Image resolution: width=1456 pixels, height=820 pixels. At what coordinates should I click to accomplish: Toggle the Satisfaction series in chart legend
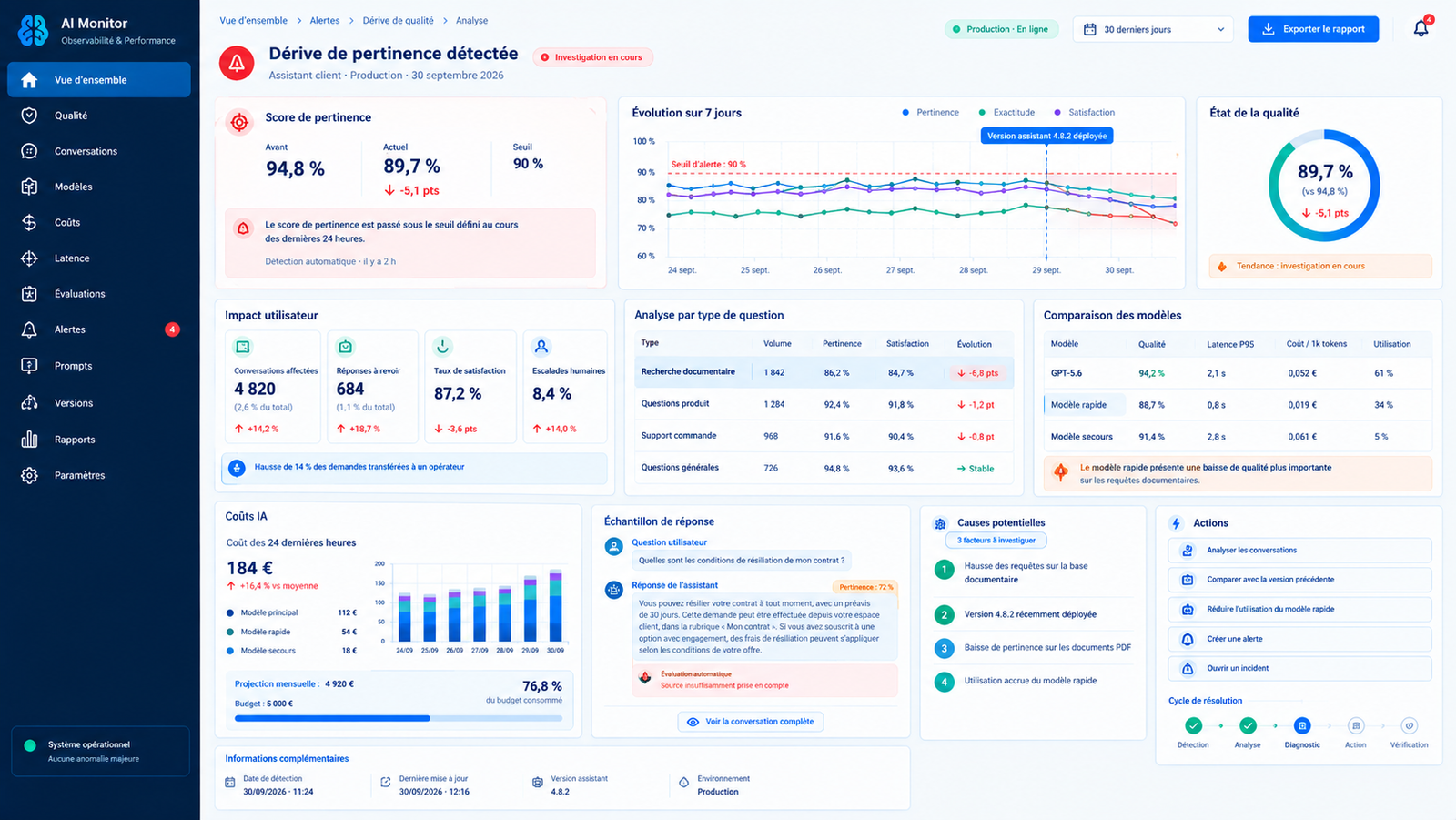(x=1084, y=113)
